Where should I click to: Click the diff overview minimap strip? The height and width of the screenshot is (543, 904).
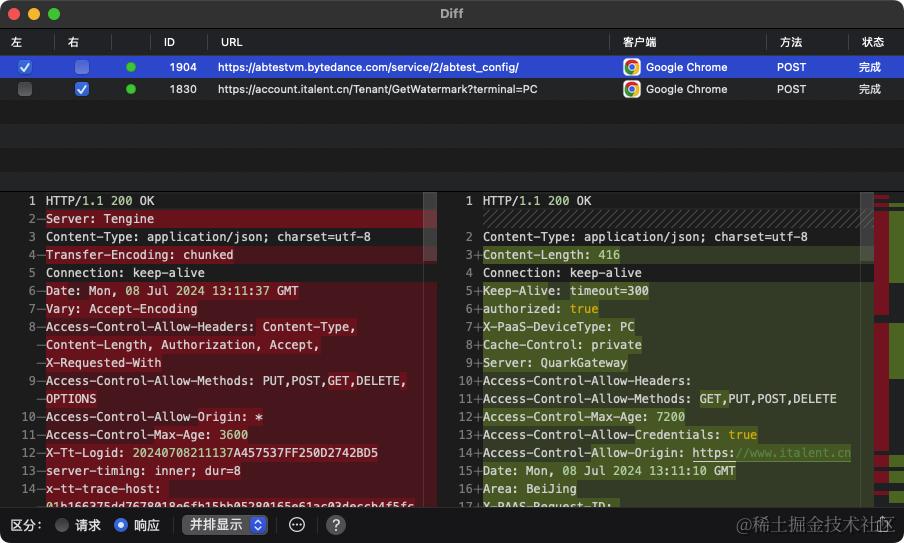[x=889, y=350]
